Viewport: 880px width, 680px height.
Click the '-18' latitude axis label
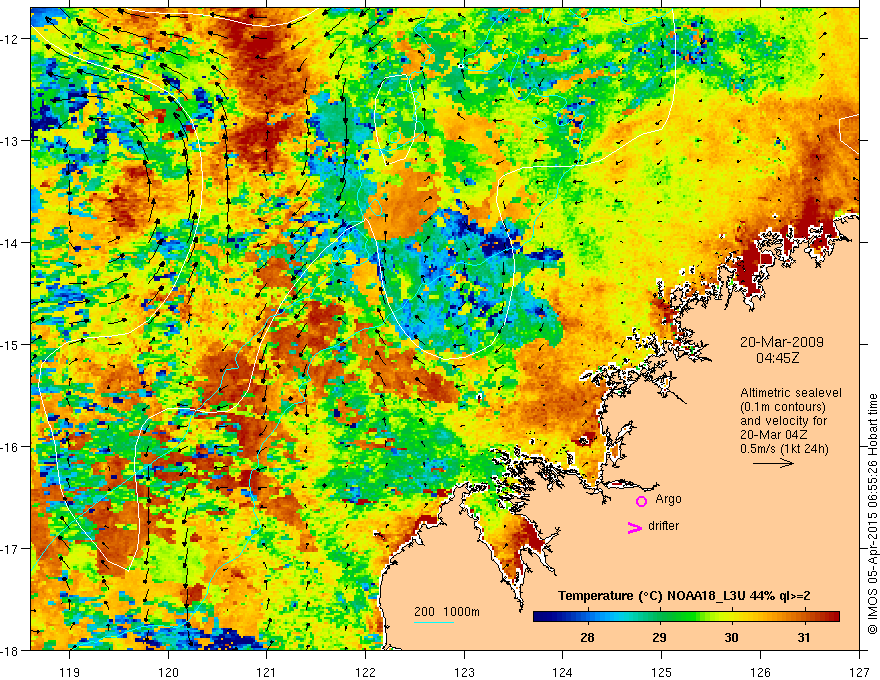[11, 650]
